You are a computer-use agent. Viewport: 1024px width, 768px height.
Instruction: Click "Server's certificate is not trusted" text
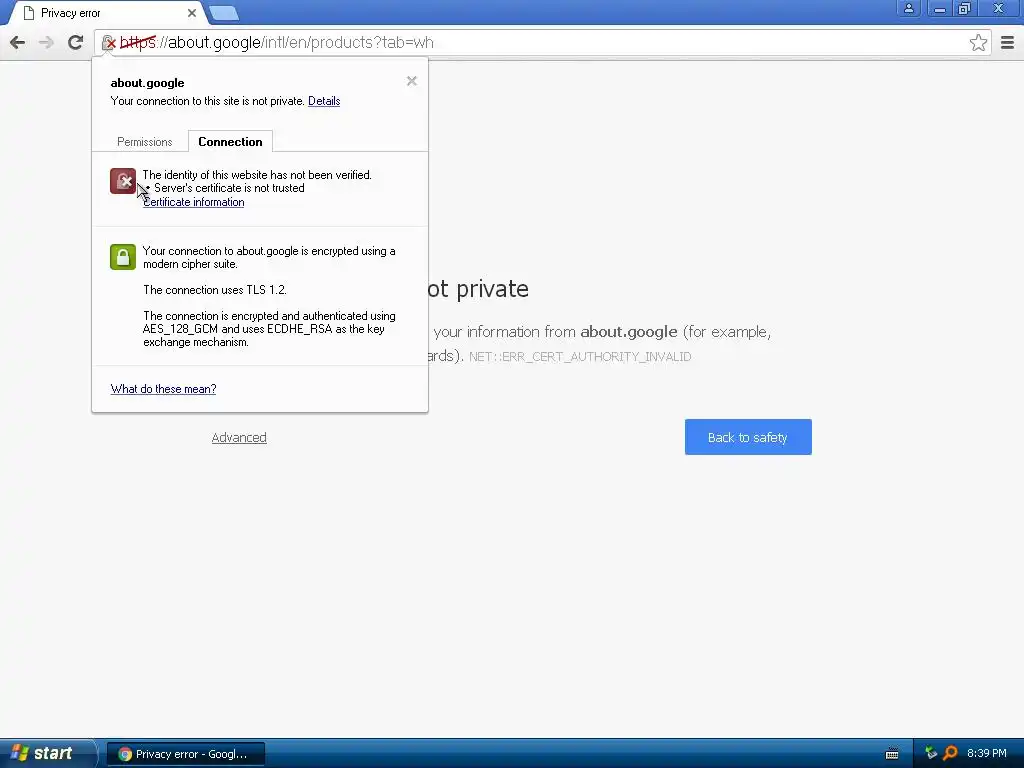point(229,188)
